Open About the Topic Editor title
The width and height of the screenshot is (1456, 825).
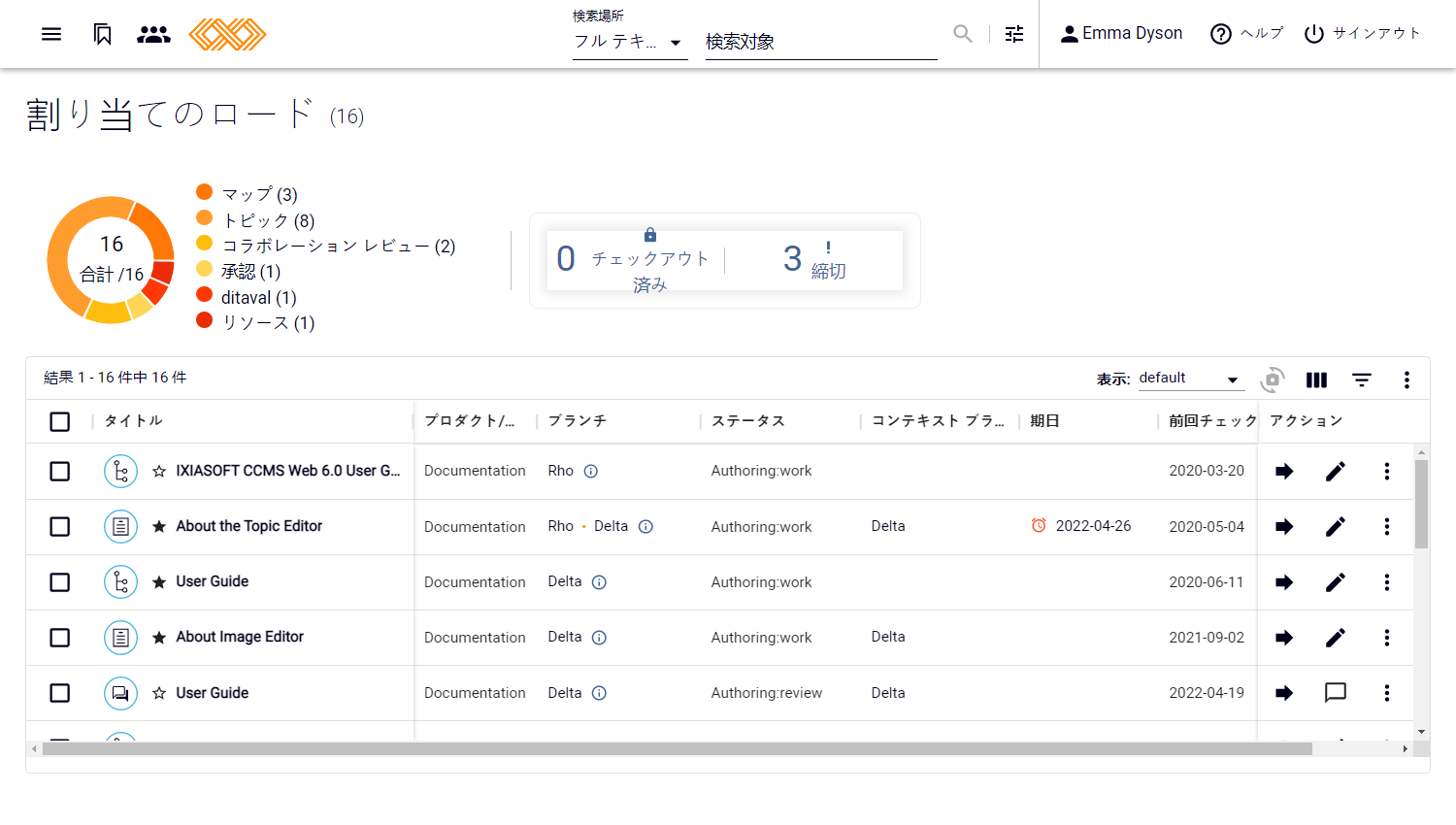pyautogui.click(x=249, y=526)
